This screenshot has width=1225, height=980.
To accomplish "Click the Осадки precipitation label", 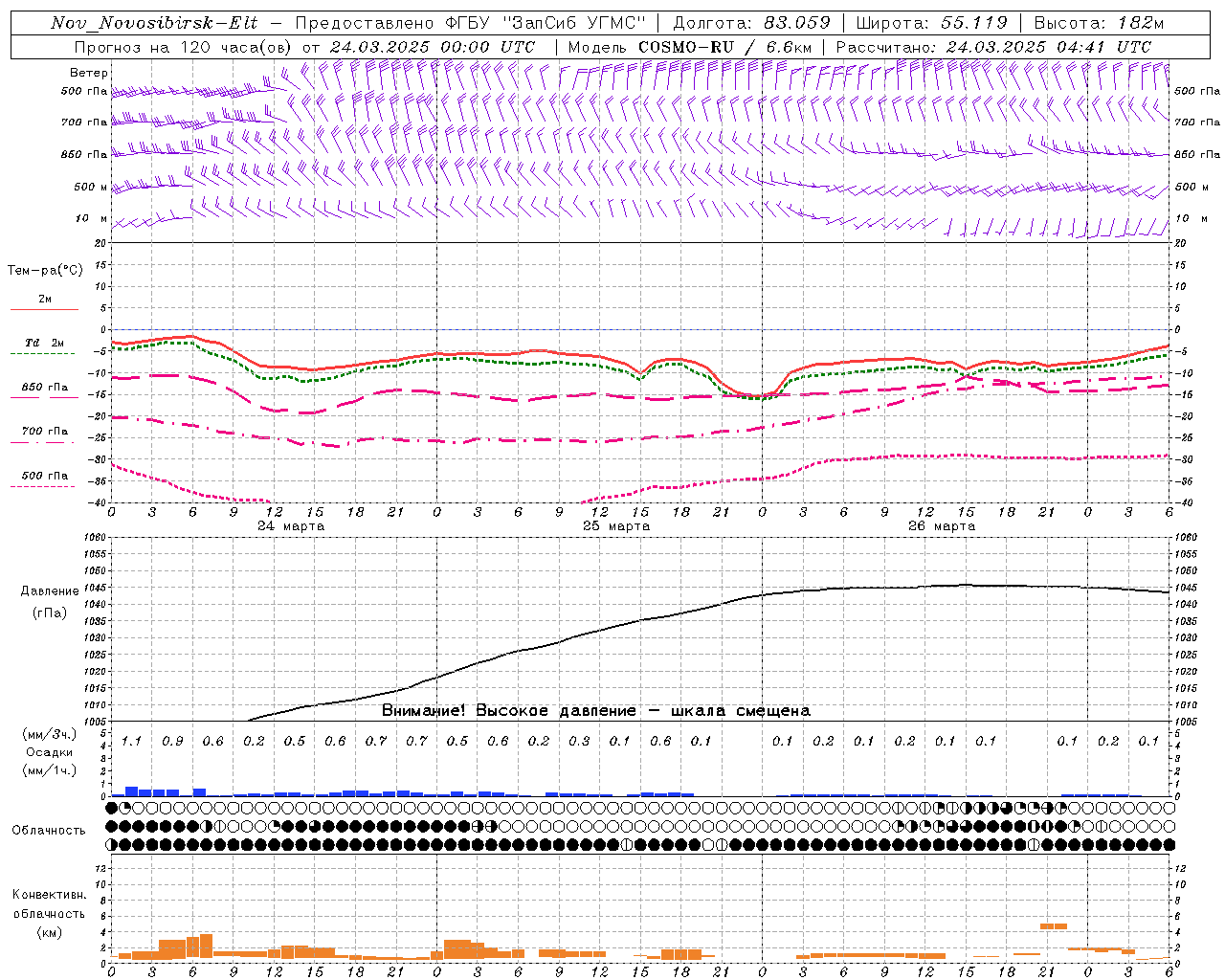I will 48,752.
